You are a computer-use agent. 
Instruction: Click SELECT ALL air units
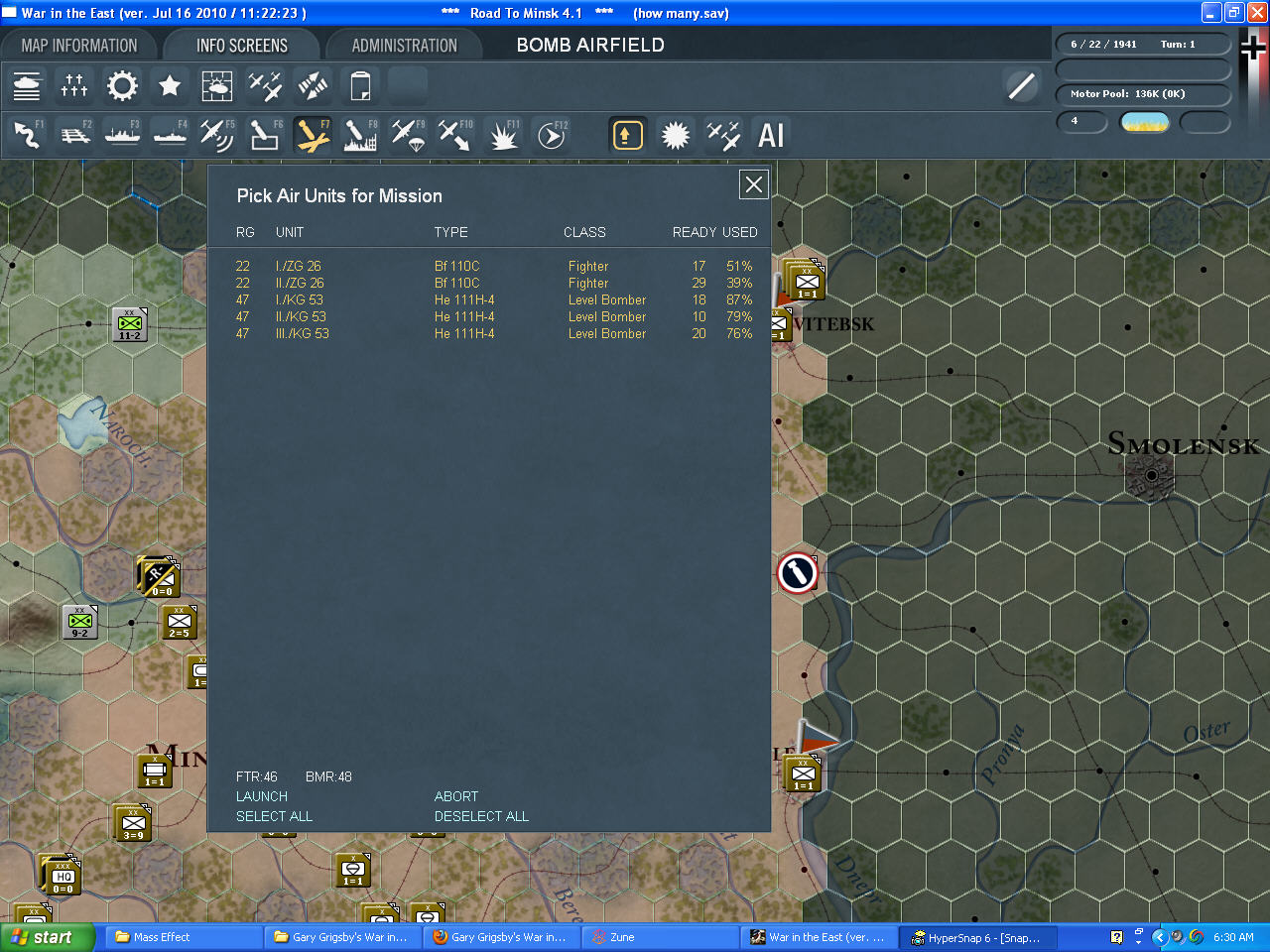point(274,816)
